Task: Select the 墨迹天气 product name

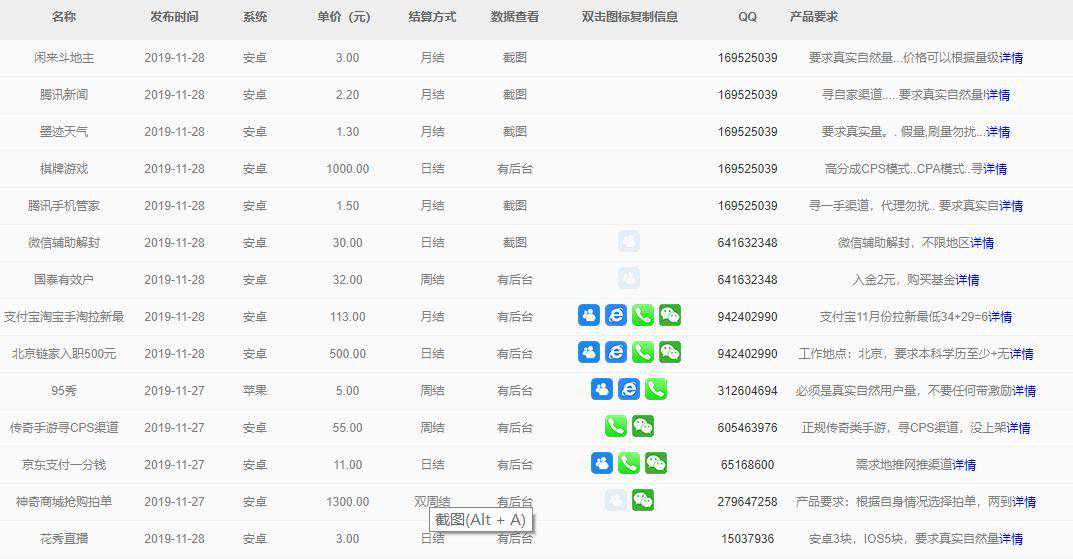Action: pyautogui.click(x=64, y=132)
